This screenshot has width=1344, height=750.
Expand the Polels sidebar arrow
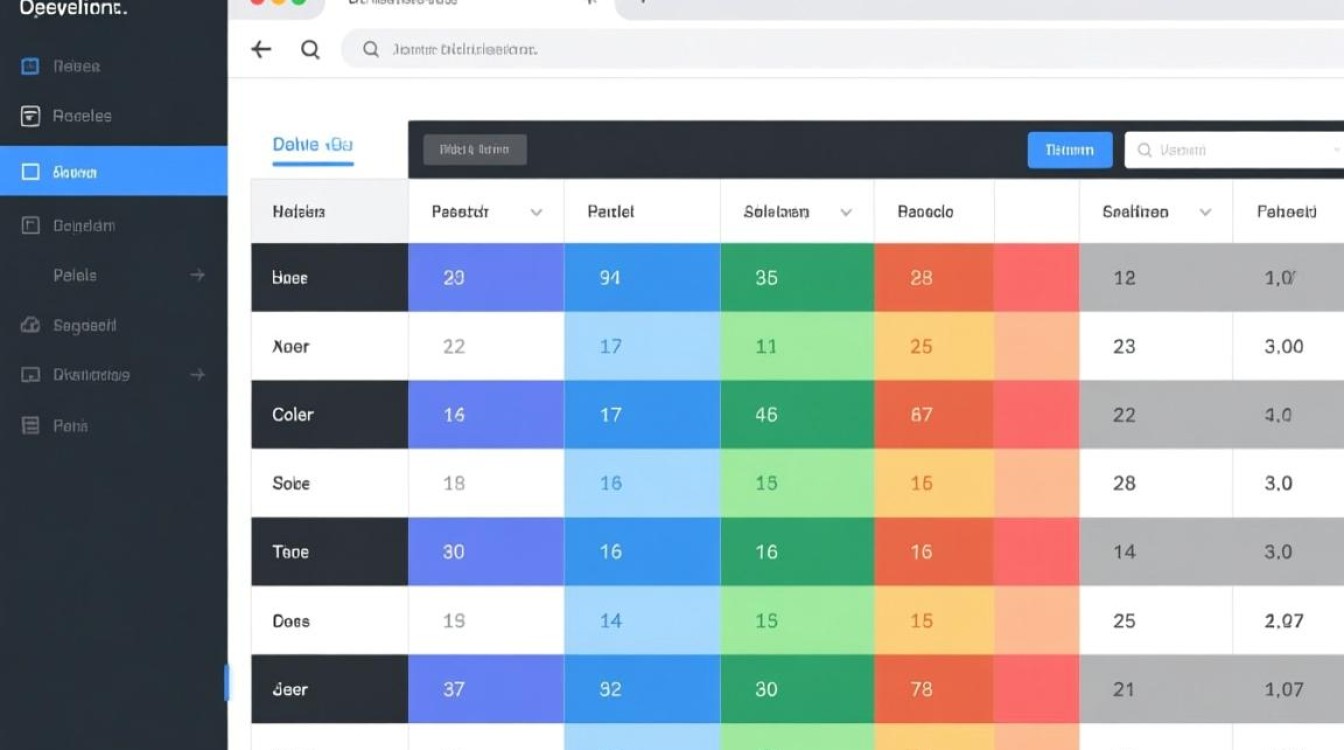[197, 275]
